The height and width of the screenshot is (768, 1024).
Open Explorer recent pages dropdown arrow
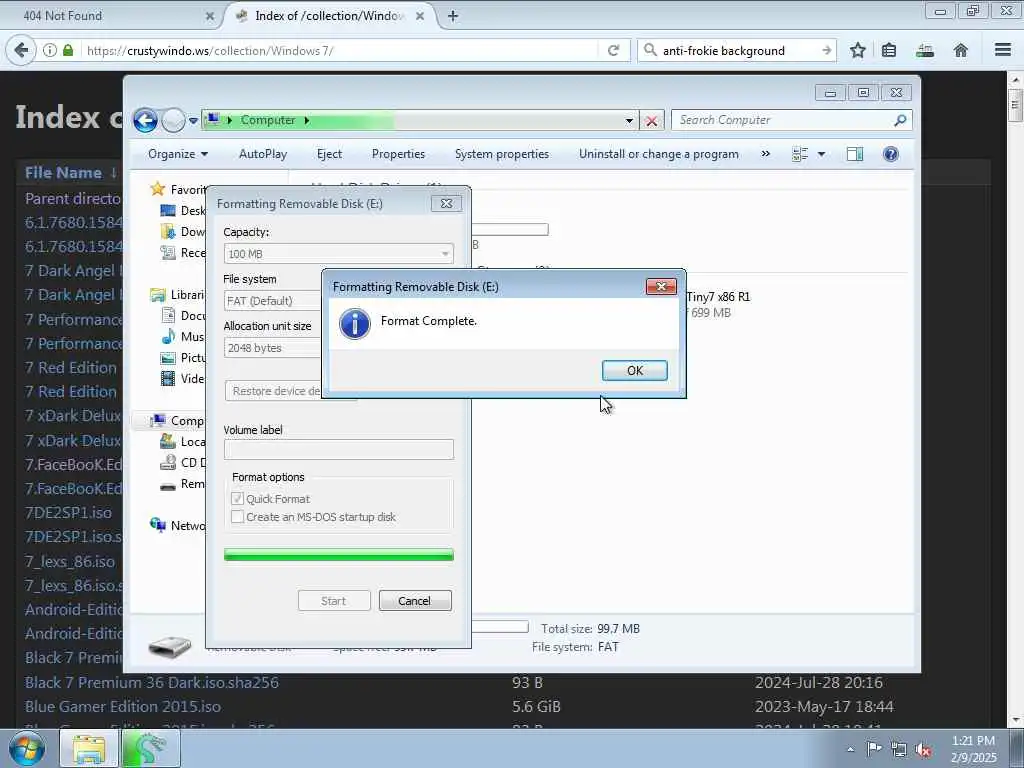click(193, 121)
